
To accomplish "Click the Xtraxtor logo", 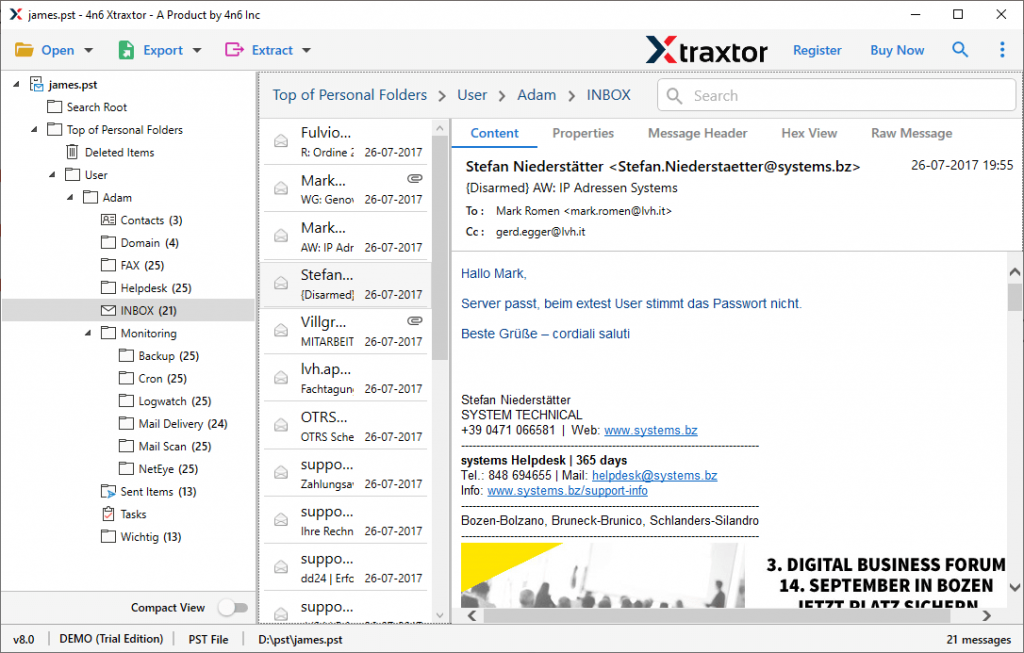I will pos(707,49).
